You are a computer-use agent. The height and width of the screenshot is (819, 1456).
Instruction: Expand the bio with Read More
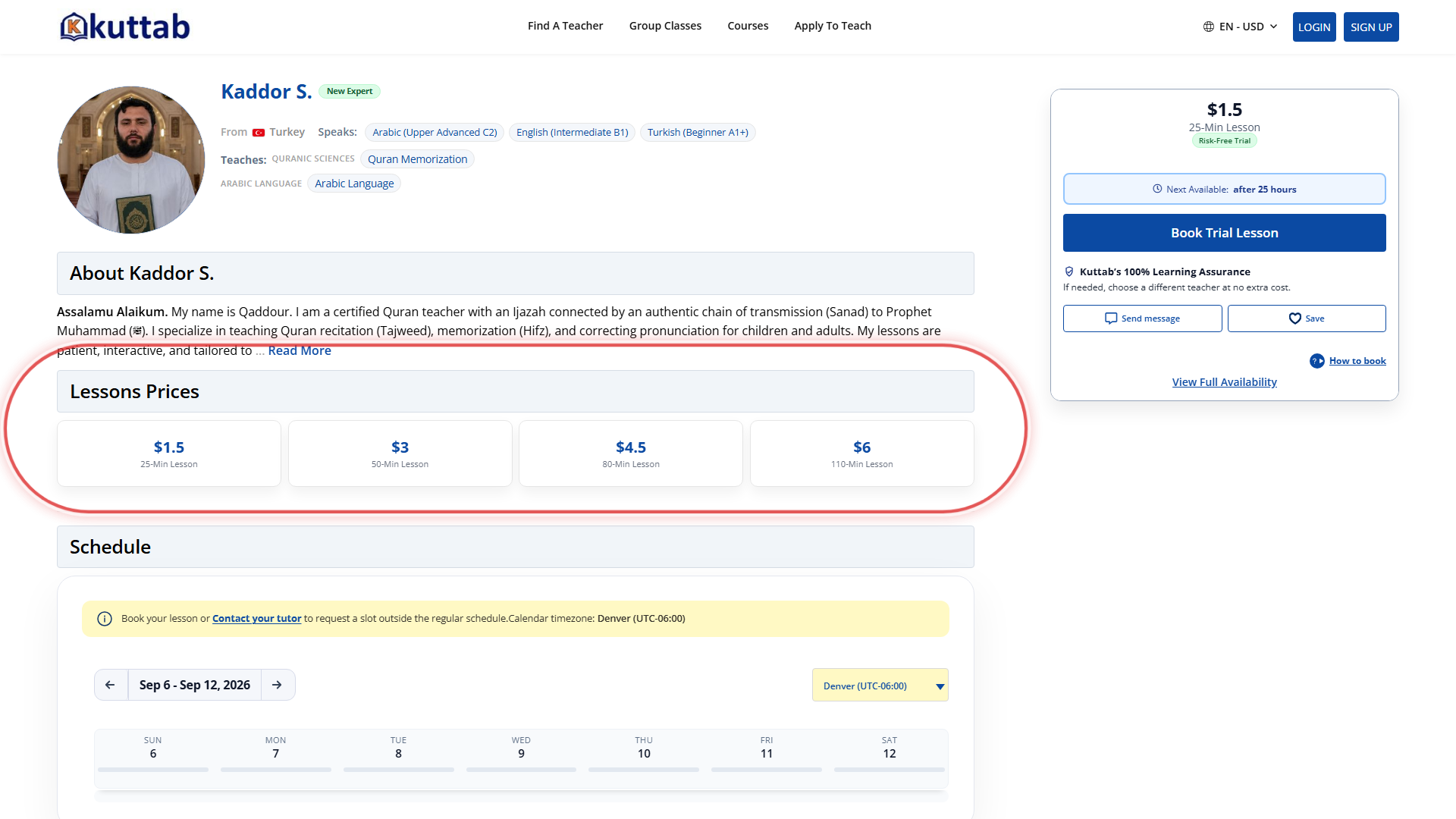(x=300, y=350)
